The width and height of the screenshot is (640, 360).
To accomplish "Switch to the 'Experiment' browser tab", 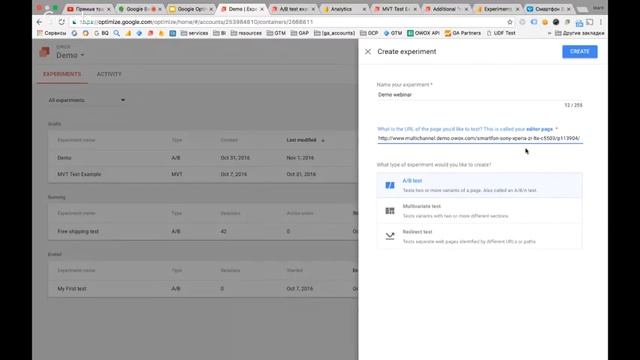I will pos(497,9).
